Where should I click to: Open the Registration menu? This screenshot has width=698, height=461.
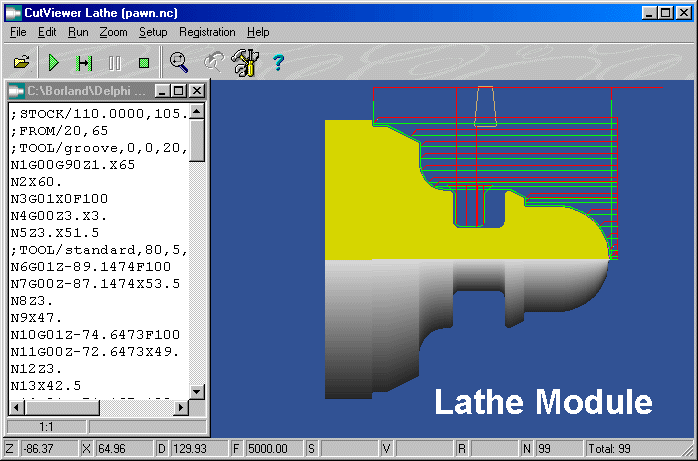207,32
